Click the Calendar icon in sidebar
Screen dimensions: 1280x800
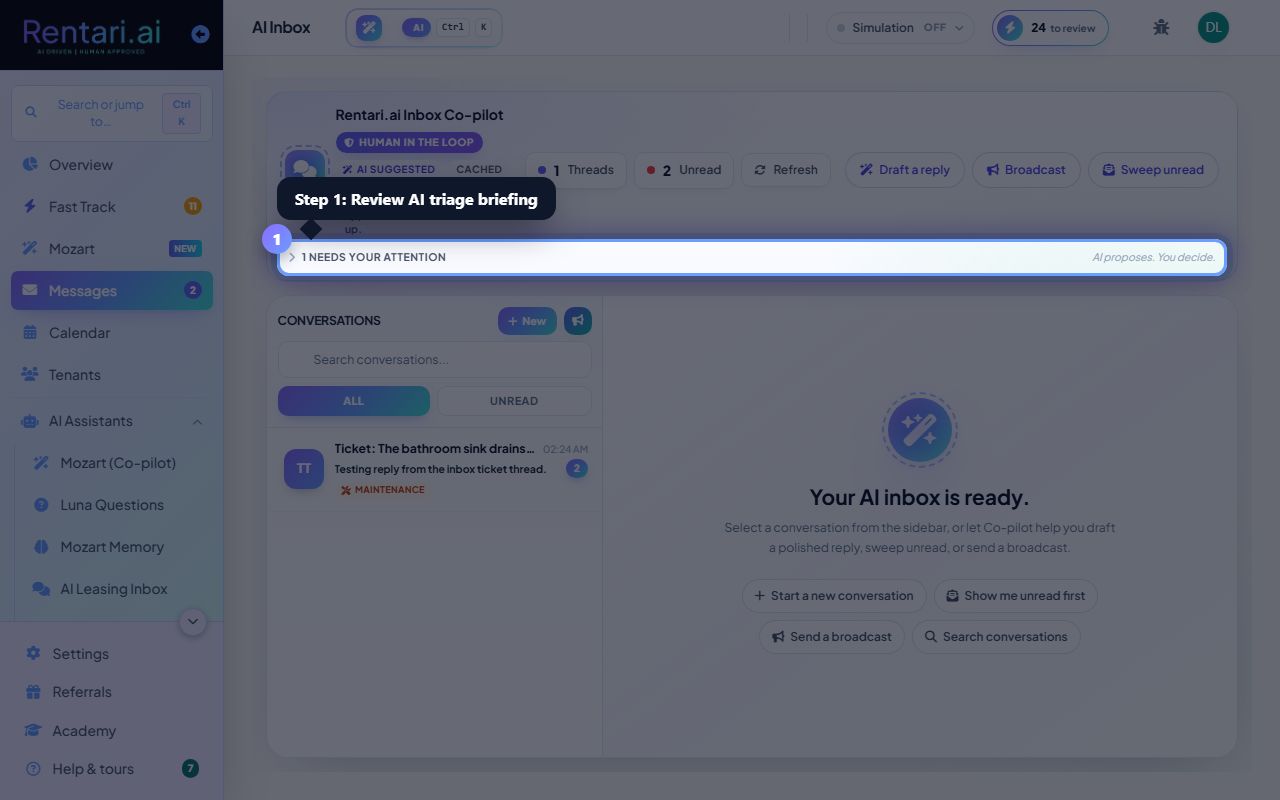[30, 333]
